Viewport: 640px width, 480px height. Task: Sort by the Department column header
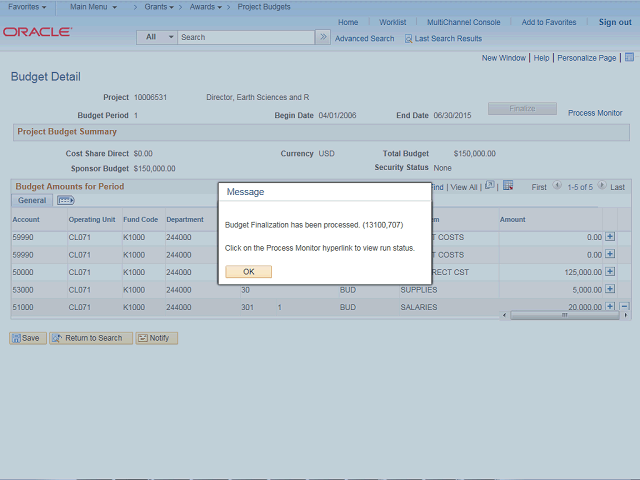coord(185,220)
